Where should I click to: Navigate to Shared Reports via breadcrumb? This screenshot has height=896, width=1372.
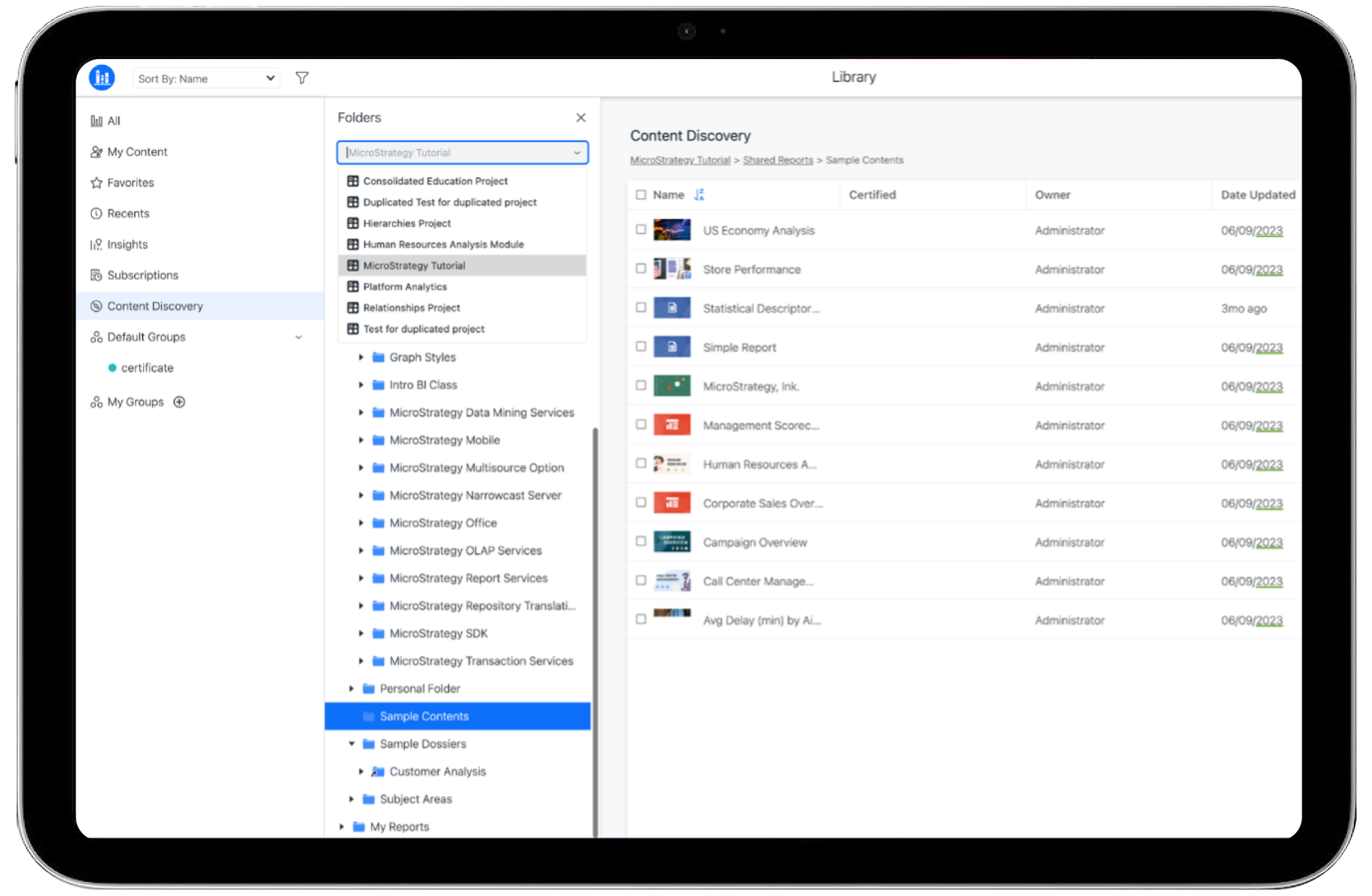click(778, 159)
